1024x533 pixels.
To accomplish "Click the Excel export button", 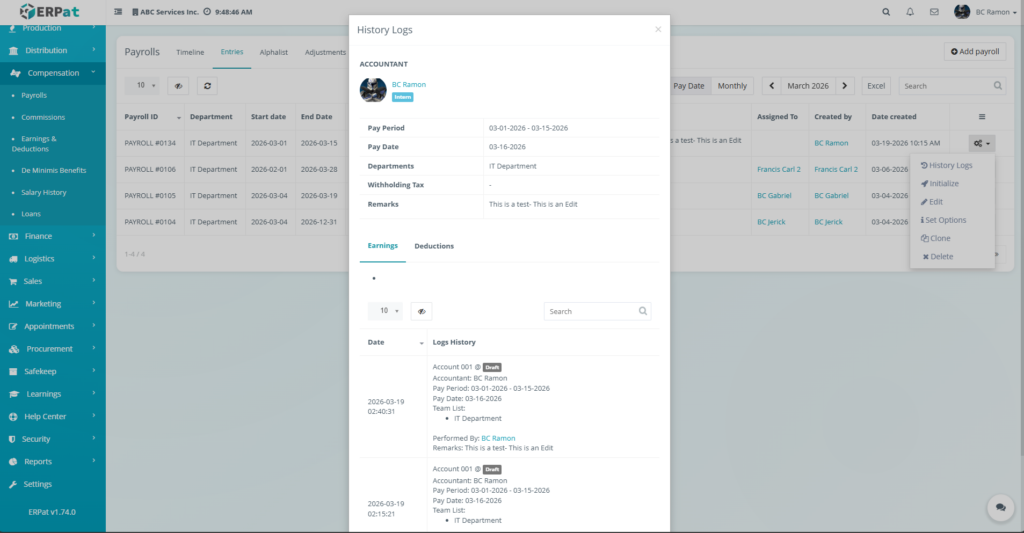I will (876, 86).
